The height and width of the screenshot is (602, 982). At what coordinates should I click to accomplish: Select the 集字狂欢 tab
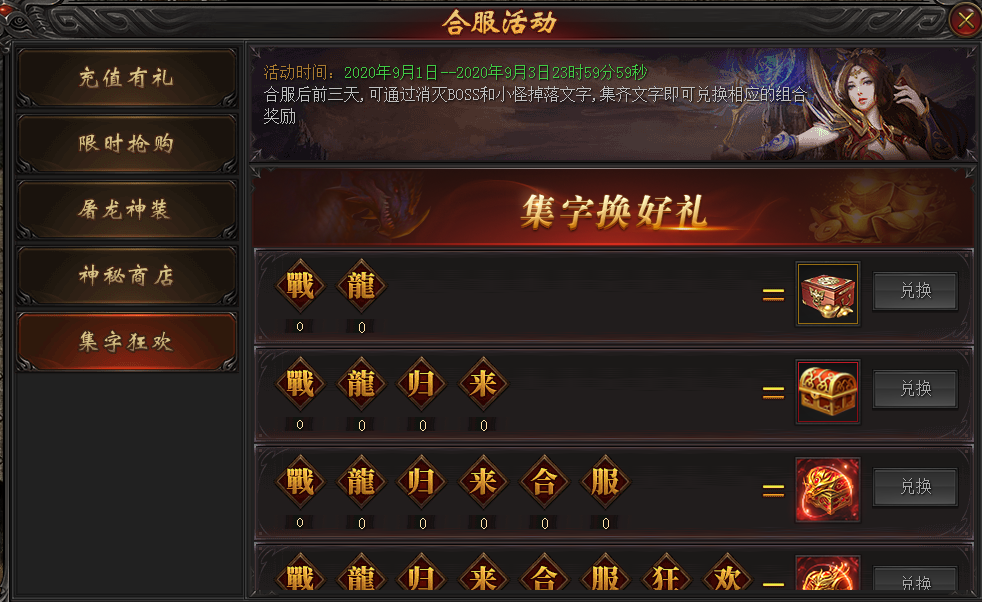tap(127, 341)
